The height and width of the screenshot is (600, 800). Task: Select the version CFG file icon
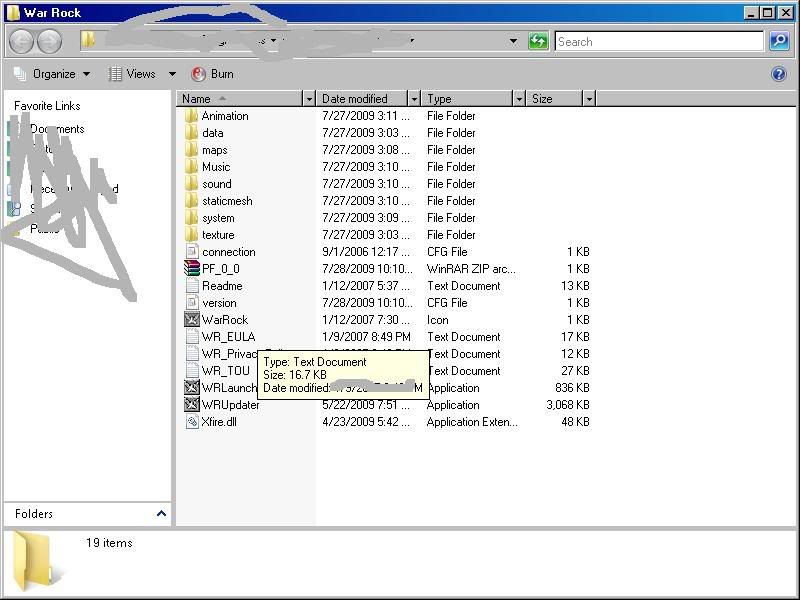(192, 303)
